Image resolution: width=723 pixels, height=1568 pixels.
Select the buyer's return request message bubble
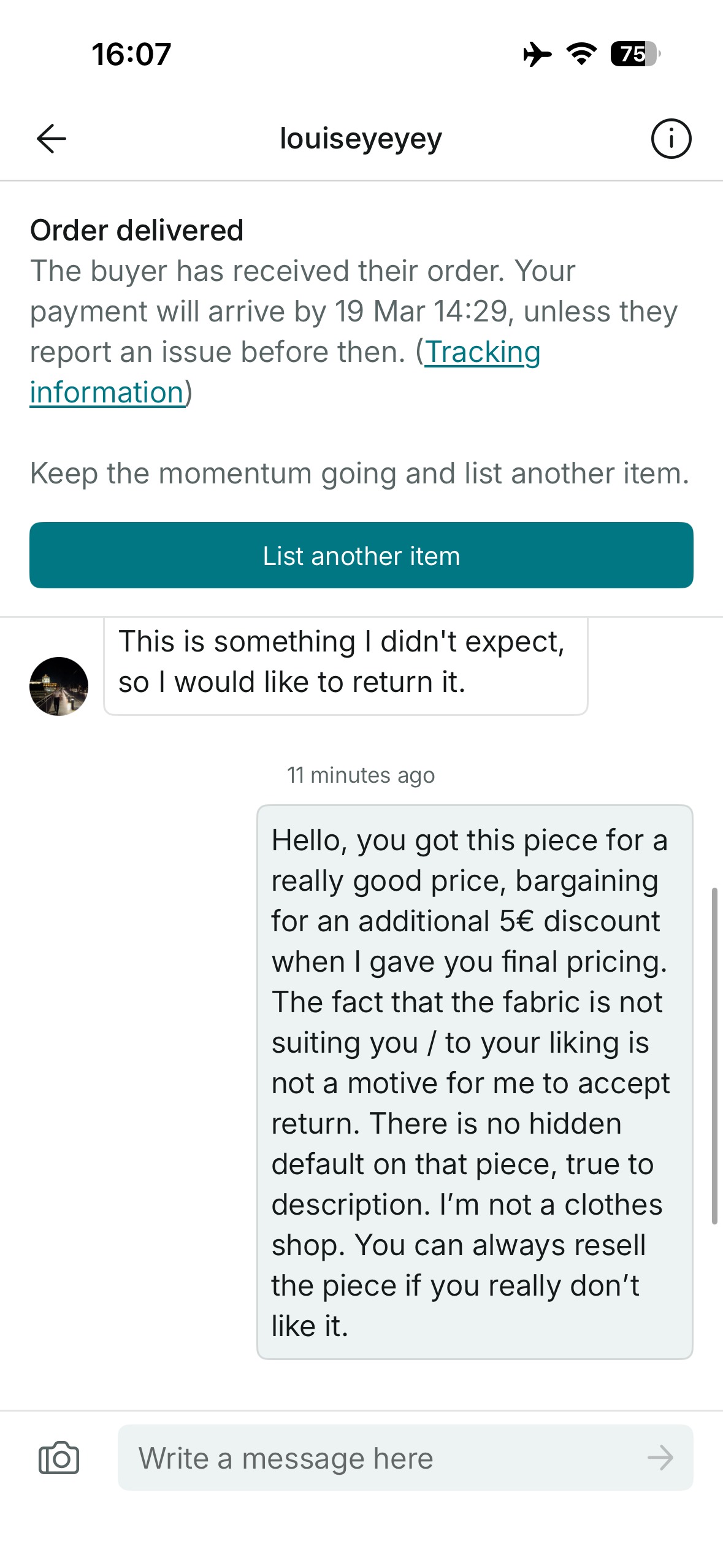[345, 663]
